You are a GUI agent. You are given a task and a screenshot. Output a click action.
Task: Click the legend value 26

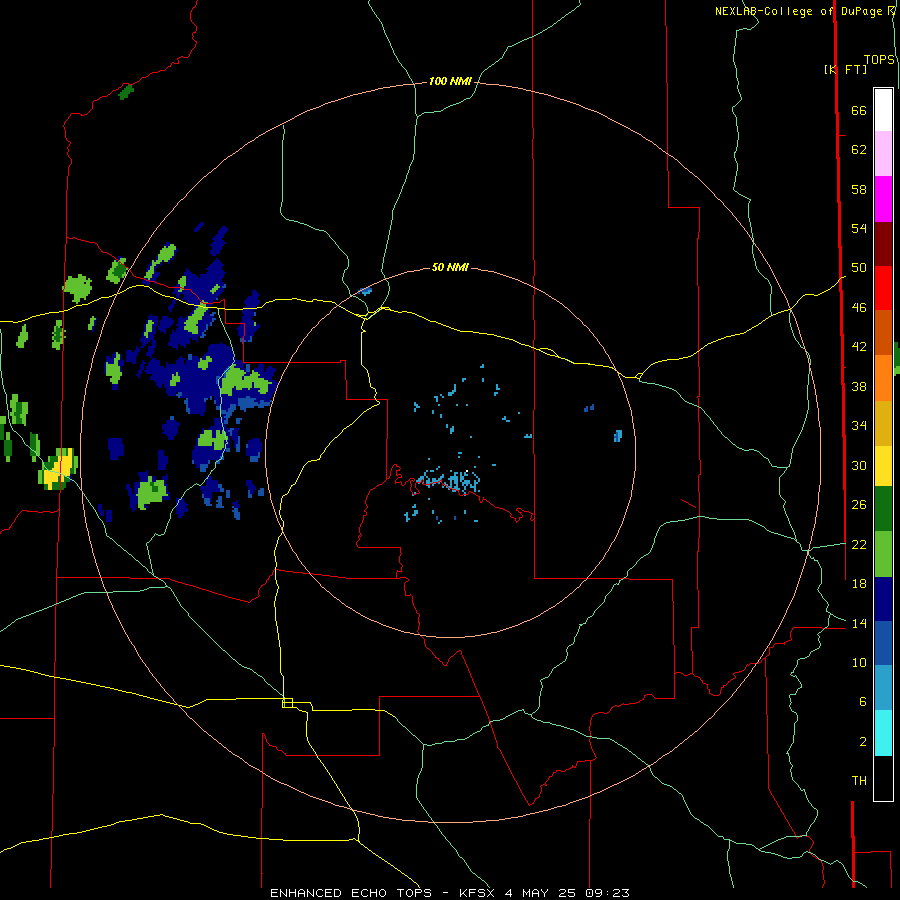click(859, 505)
